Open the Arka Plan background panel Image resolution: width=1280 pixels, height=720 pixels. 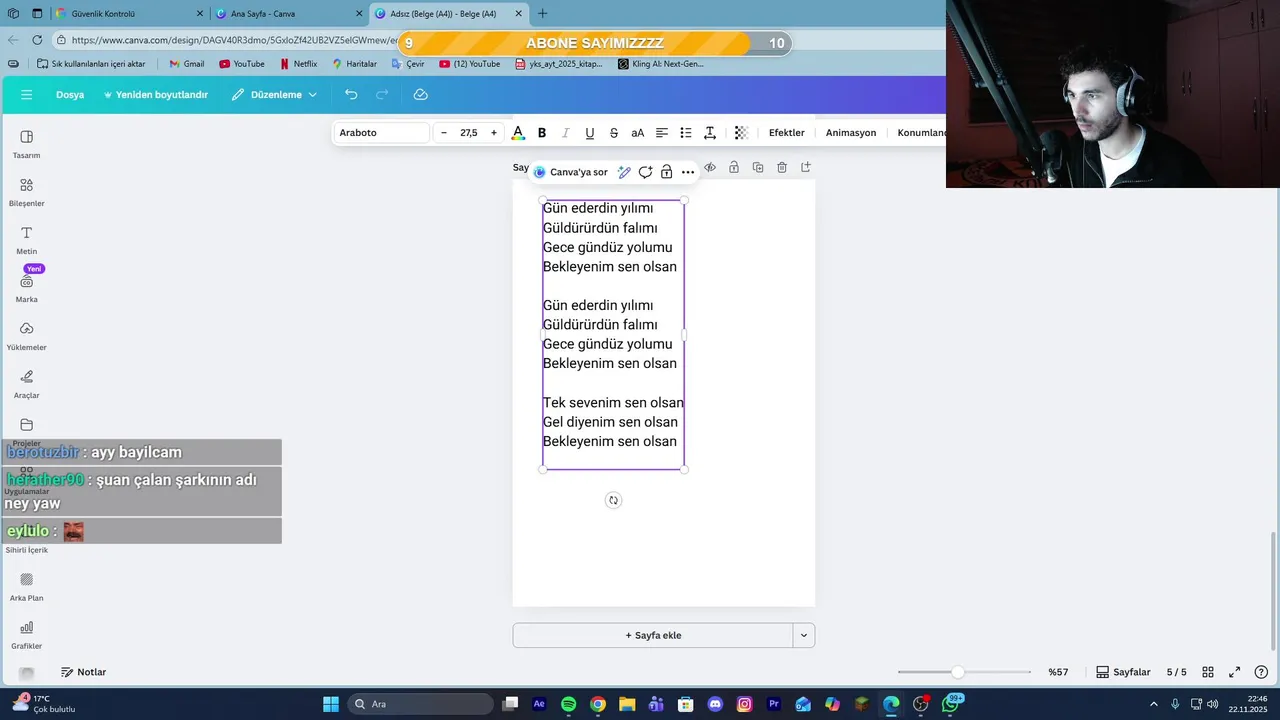pyautogui.click(x=26, y=587)
